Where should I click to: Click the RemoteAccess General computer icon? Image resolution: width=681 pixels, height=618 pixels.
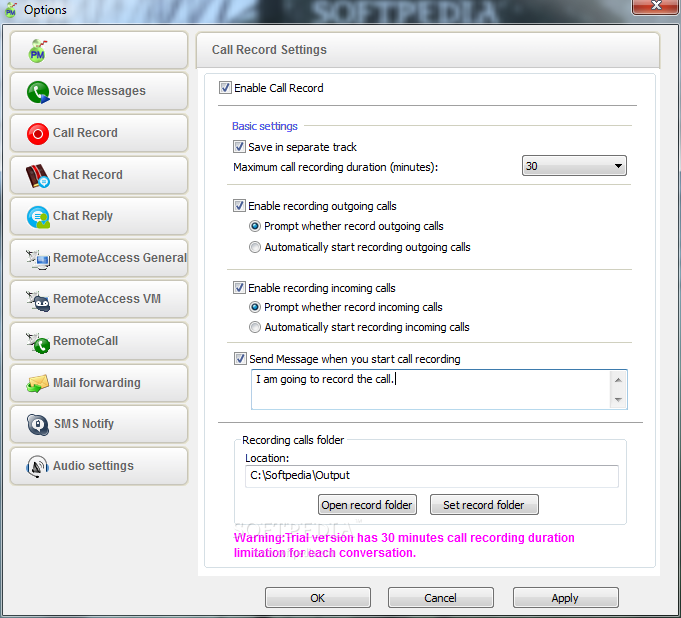38,259
